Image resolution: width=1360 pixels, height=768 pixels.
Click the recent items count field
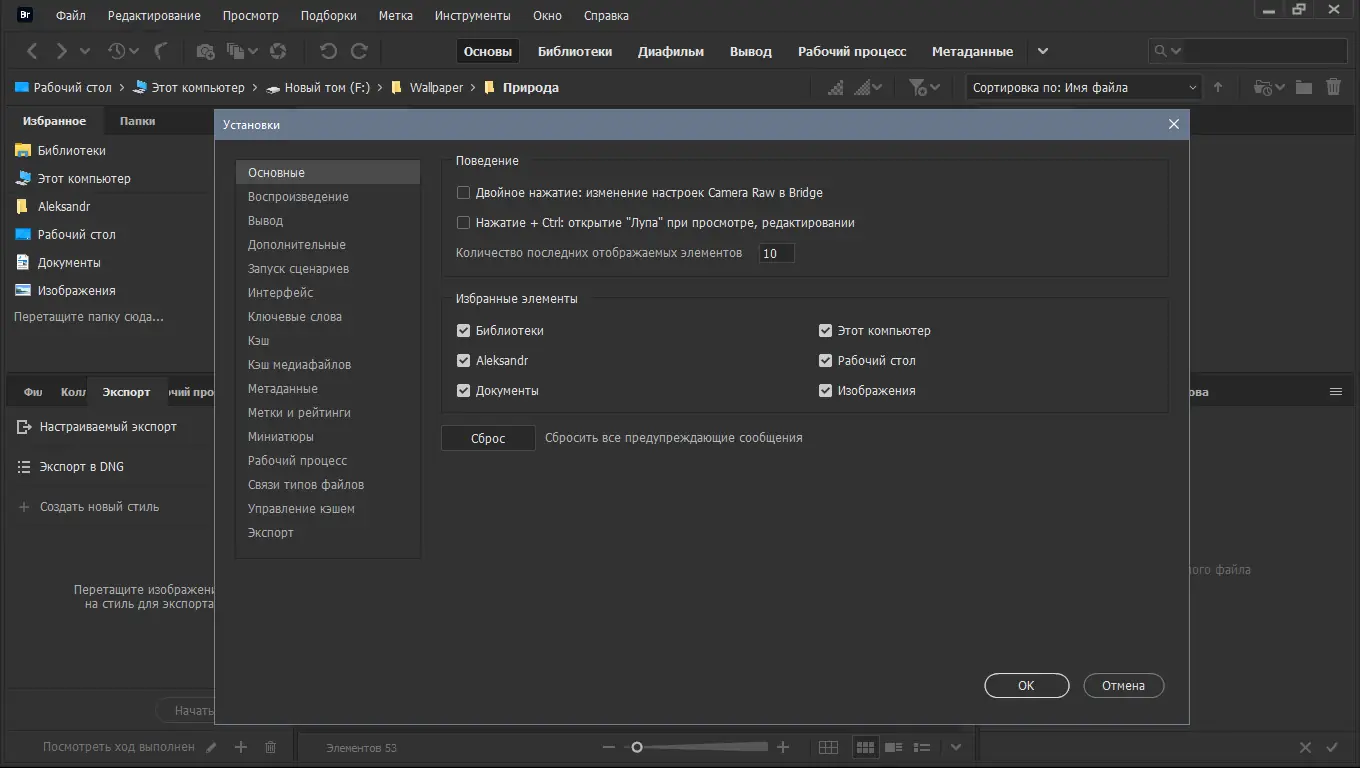pyautogui.click(x=776, y=253)
